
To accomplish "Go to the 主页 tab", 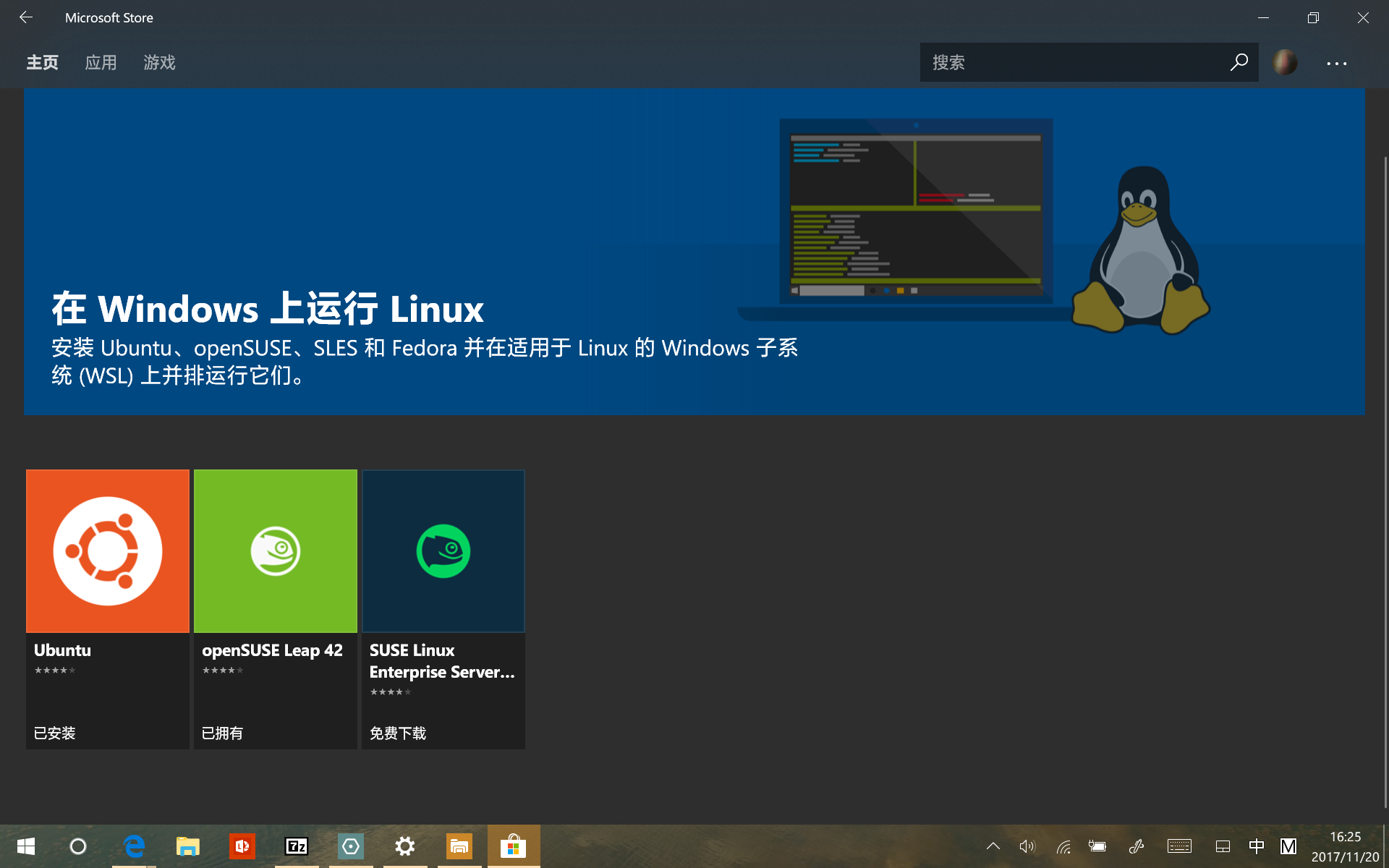I will click(x=42, y=63).
